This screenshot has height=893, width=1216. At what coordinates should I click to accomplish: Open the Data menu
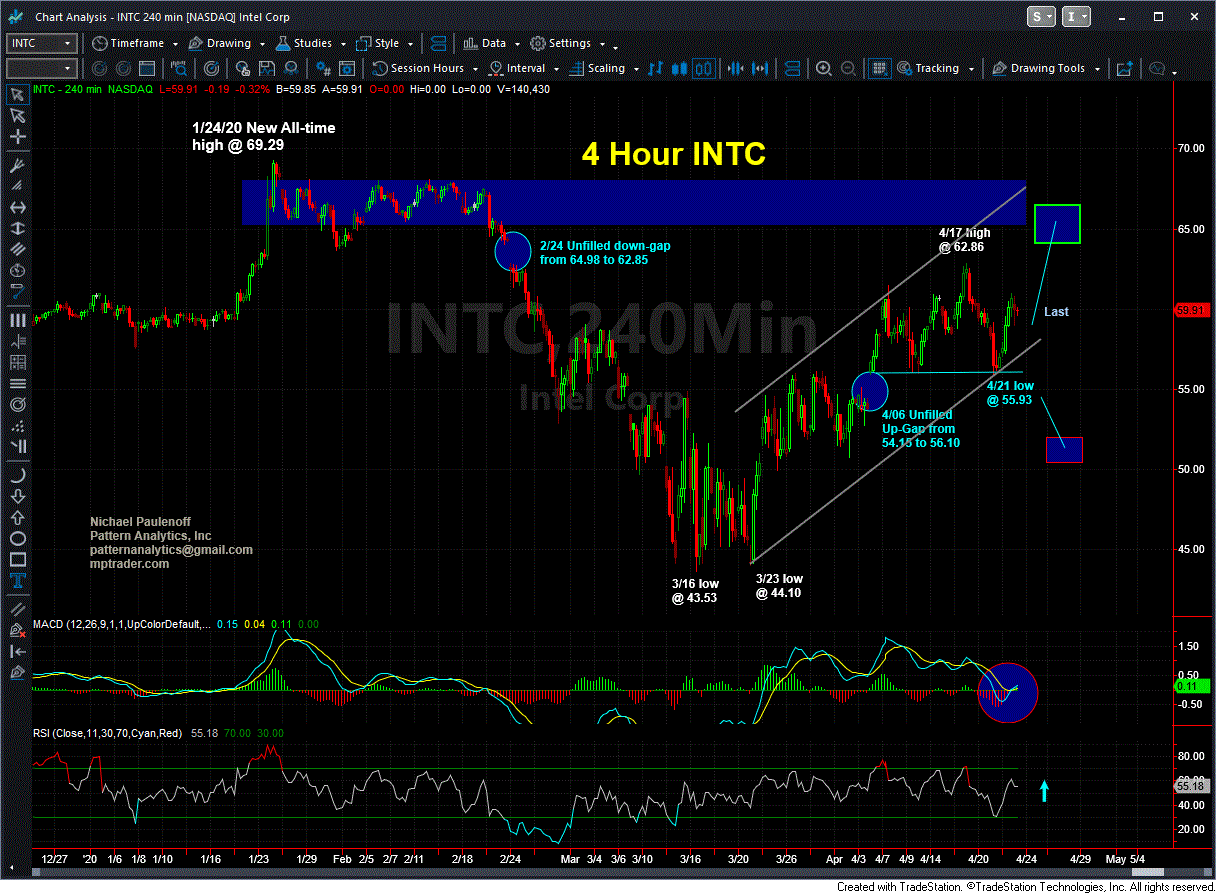point(485,44)
